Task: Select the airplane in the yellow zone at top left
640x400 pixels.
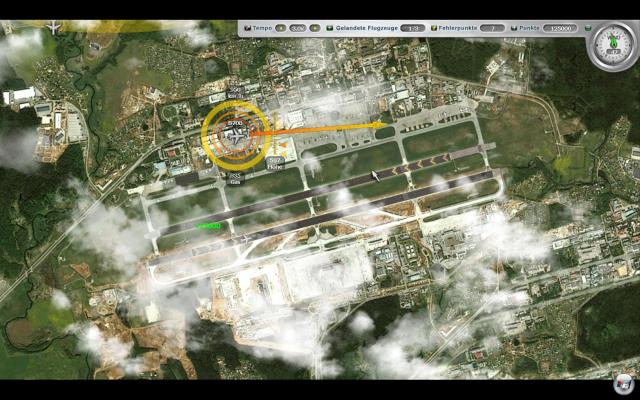Action: click(53, 28)
